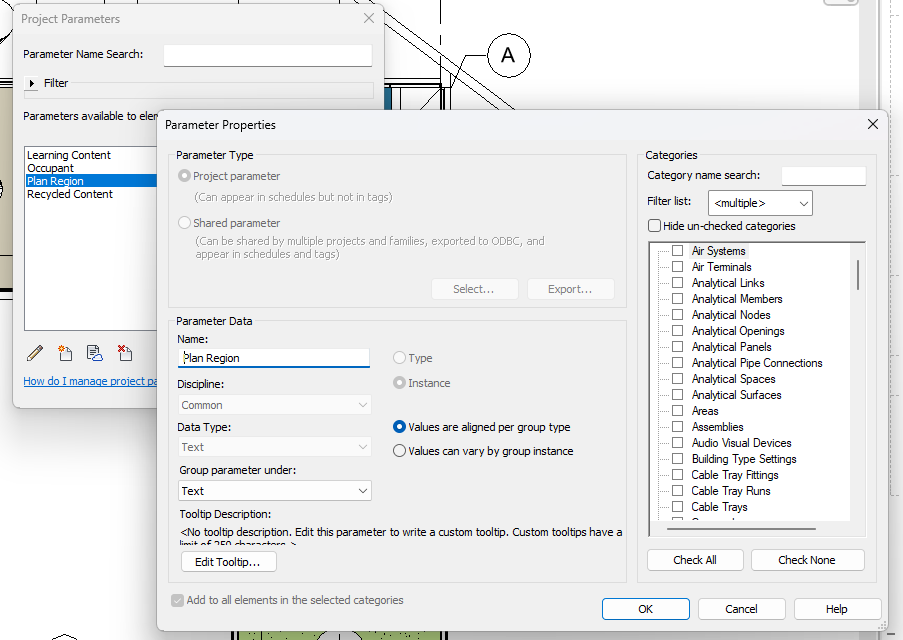This screenshot has height=640, width=903.
Task: Expand the Filter section
Action: tap(32, 84)
